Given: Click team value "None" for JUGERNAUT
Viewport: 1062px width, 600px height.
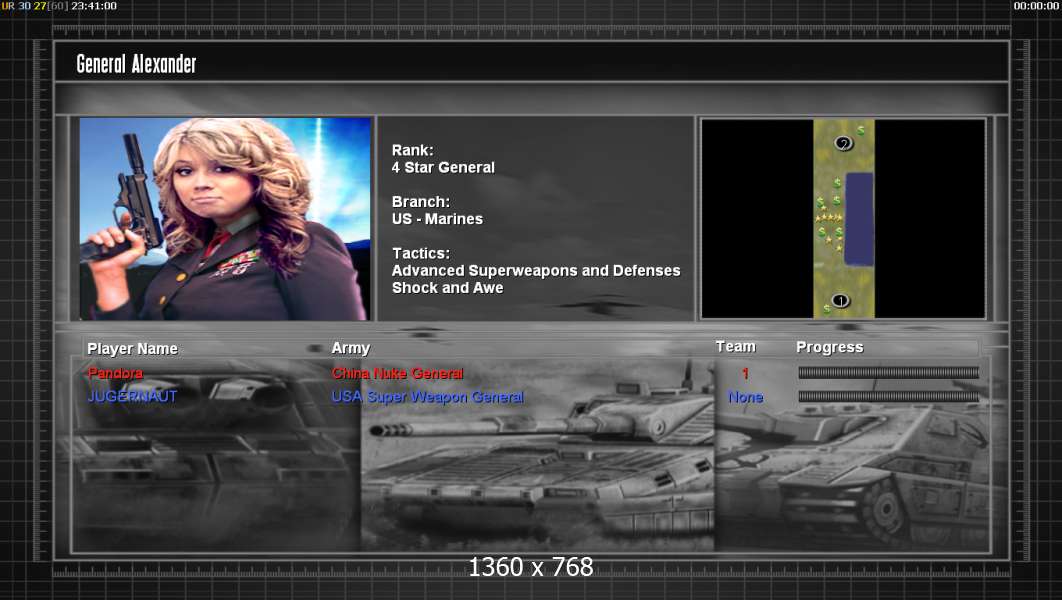Looking at the screenshot, I should pyautogui.click(x=746, y=397).
